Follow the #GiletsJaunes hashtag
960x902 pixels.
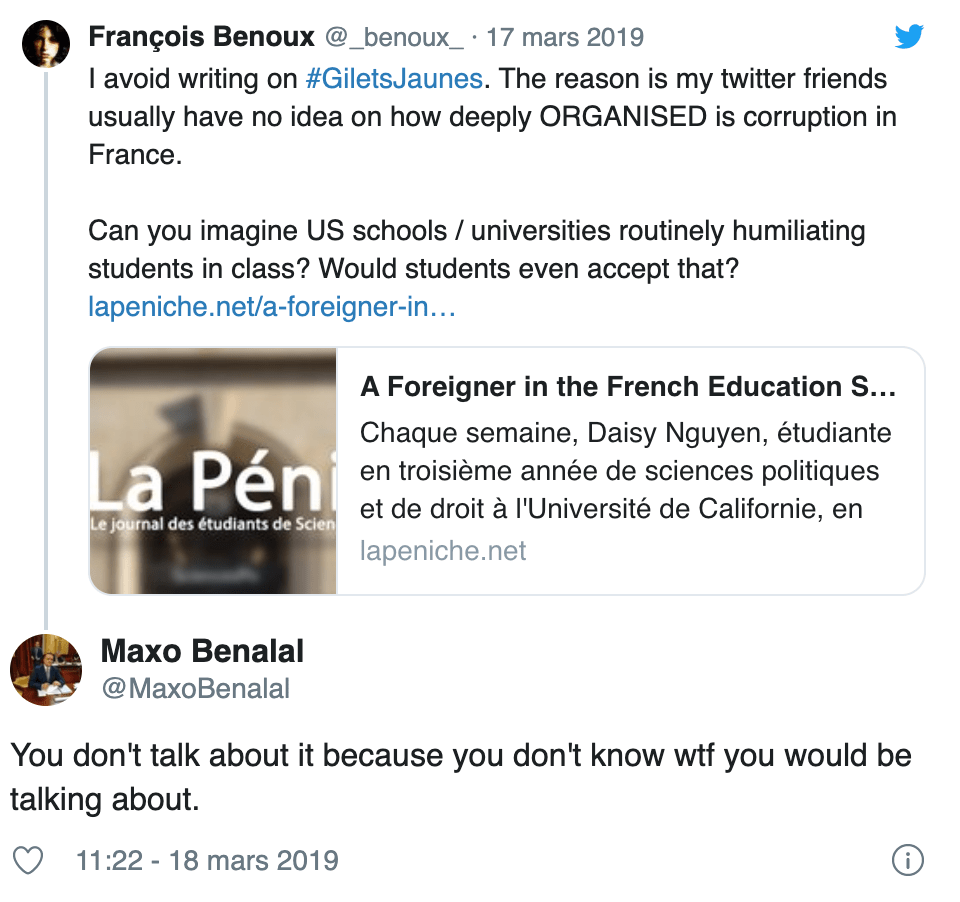[397, 79]
